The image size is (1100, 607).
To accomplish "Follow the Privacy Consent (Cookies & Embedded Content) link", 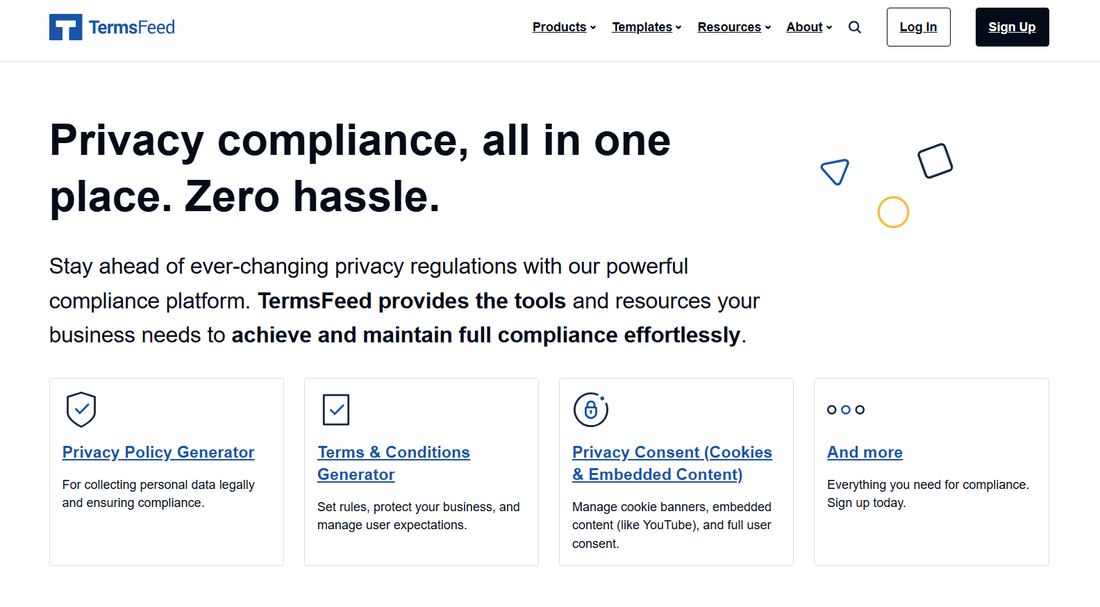I will pyautogui.click(x=672, y=463).
